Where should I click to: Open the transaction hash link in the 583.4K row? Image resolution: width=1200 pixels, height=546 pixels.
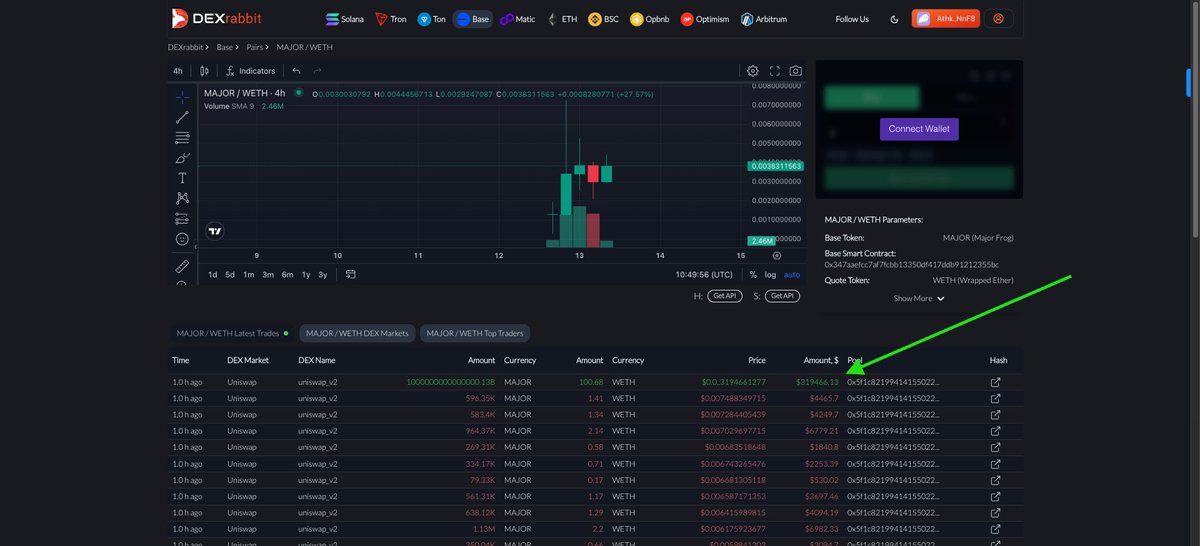tap(995, 414)
